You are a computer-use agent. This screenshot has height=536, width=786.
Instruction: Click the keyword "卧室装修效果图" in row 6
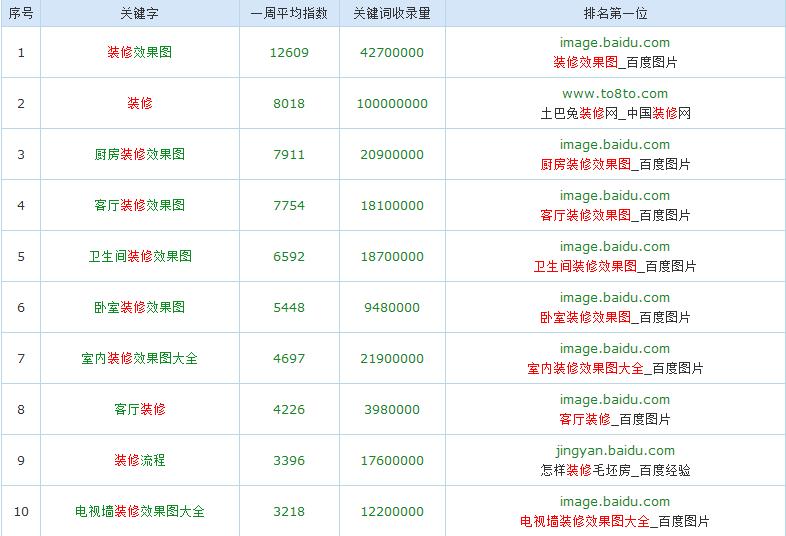coord(139,307)
